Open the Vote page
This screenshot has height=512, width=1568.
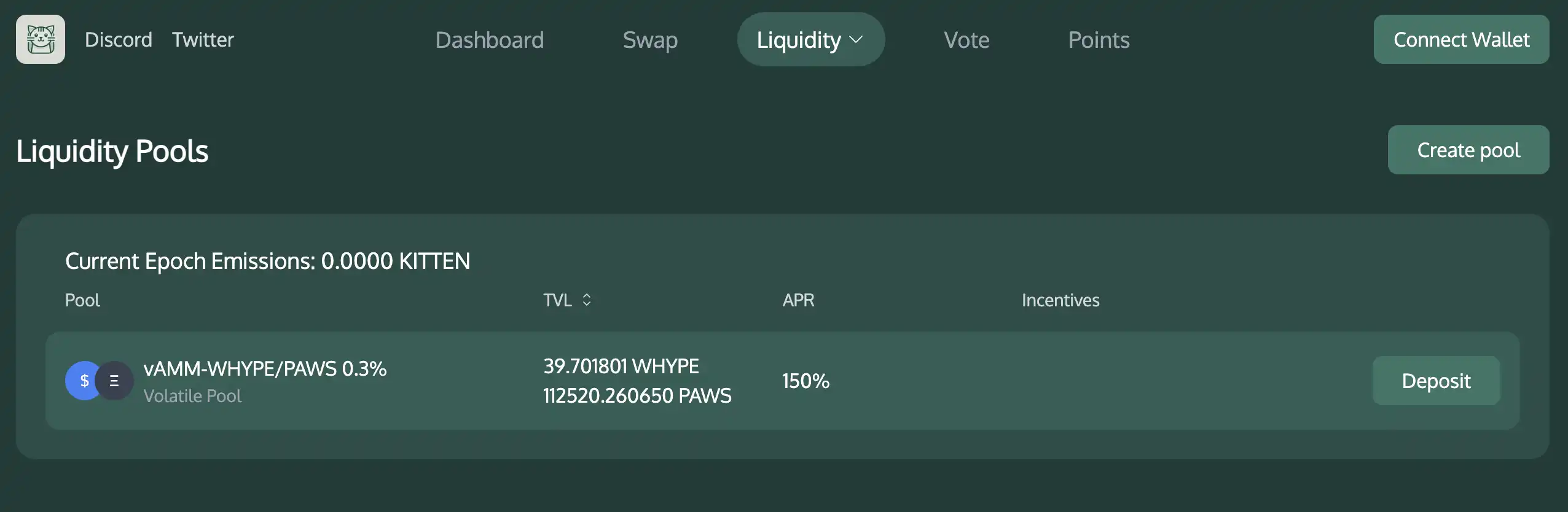(966, 40)
